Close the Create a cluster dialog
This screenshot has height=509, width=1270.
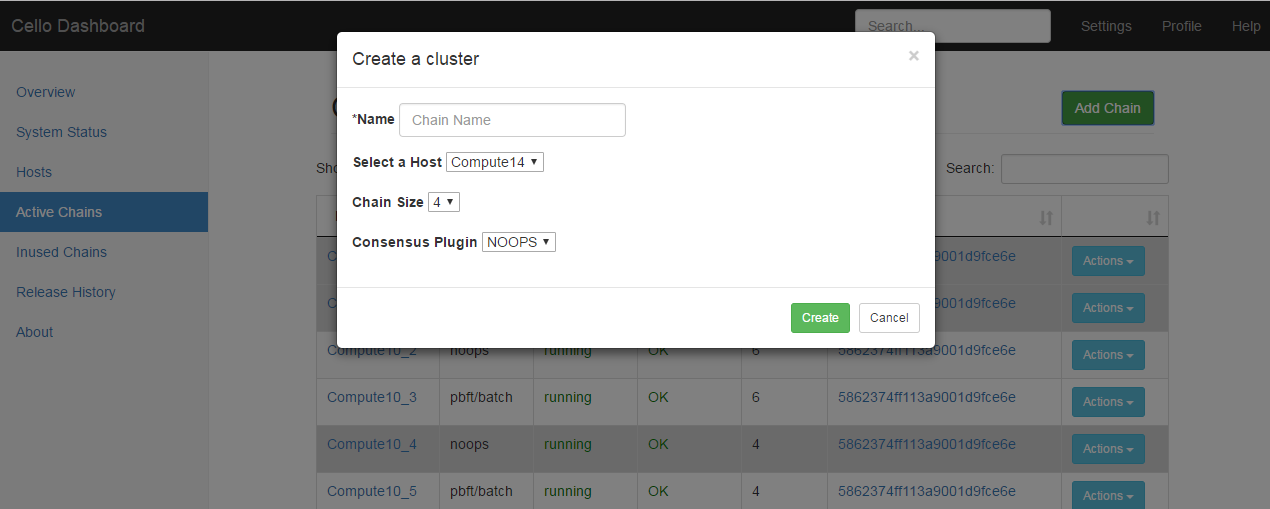click(x=913, y=56)
